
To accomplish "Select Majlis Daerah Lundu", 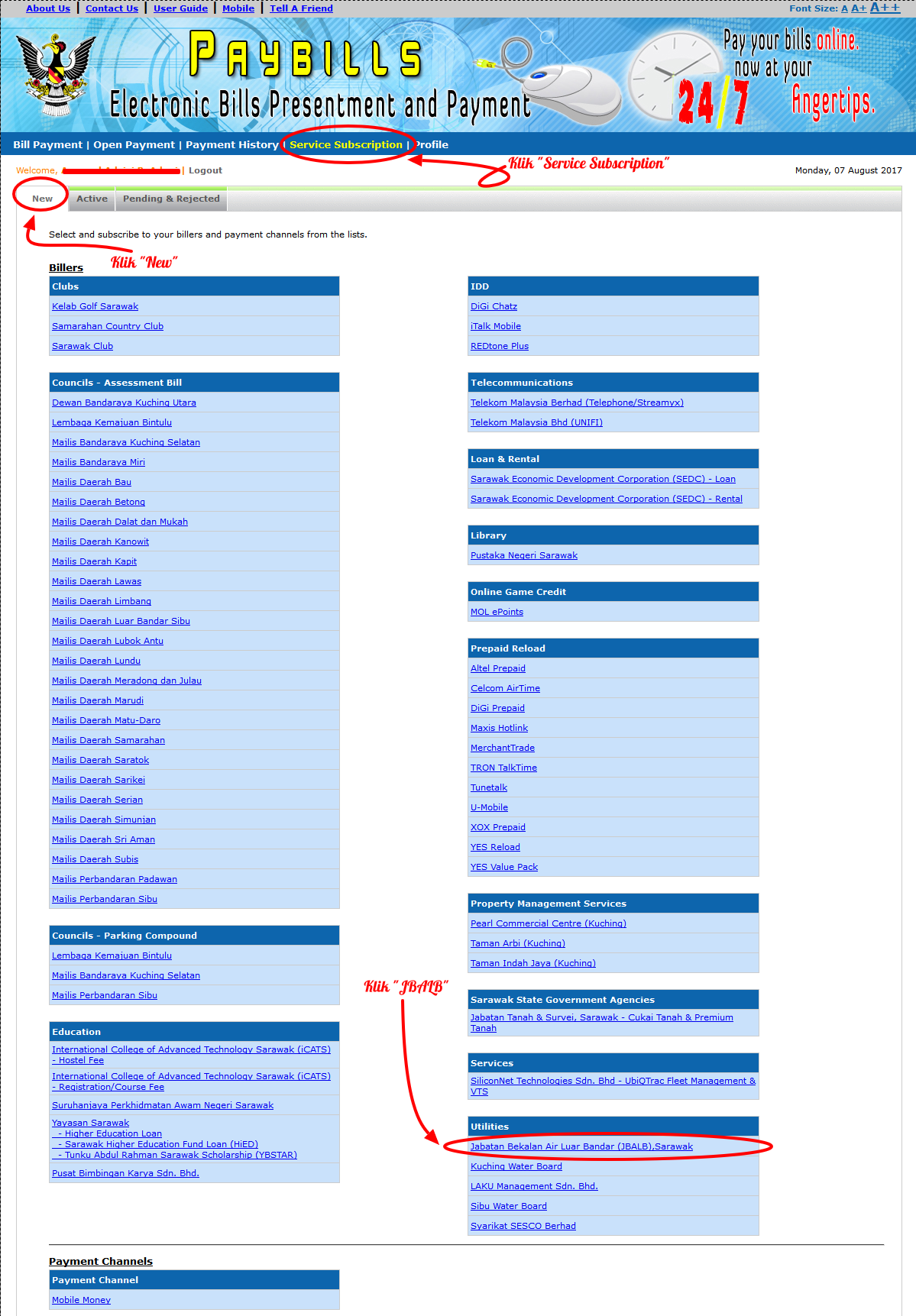I will tap(96, 661).
